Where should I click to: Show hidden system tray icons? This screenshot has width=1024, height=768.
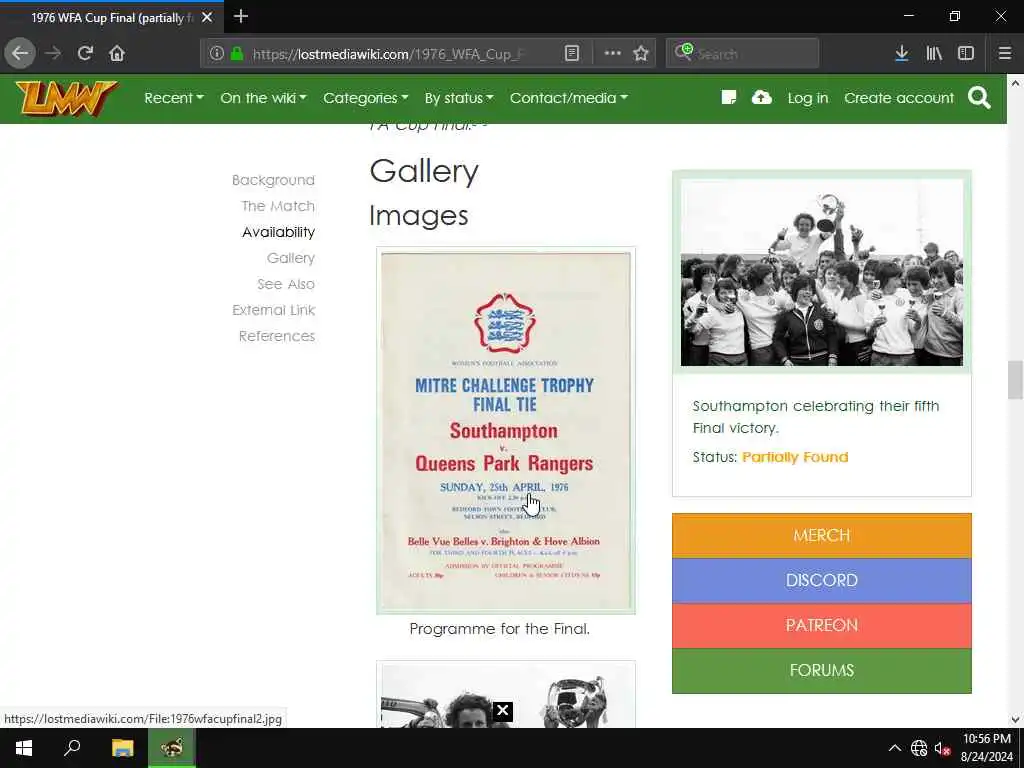tap(895, 748)
